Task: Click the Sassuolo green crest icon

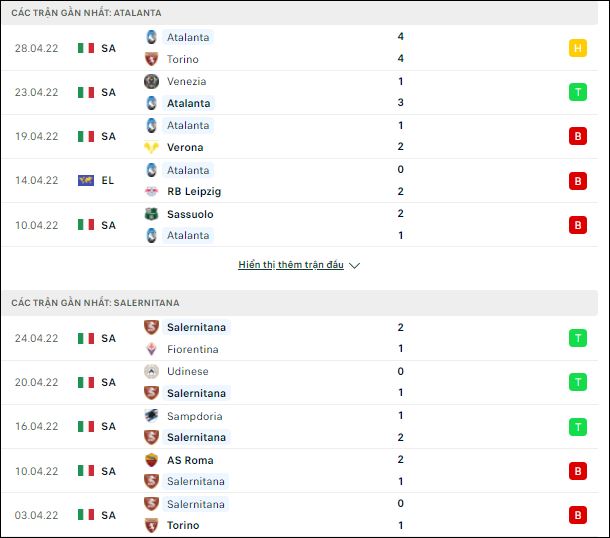Action: pos(151,214)
